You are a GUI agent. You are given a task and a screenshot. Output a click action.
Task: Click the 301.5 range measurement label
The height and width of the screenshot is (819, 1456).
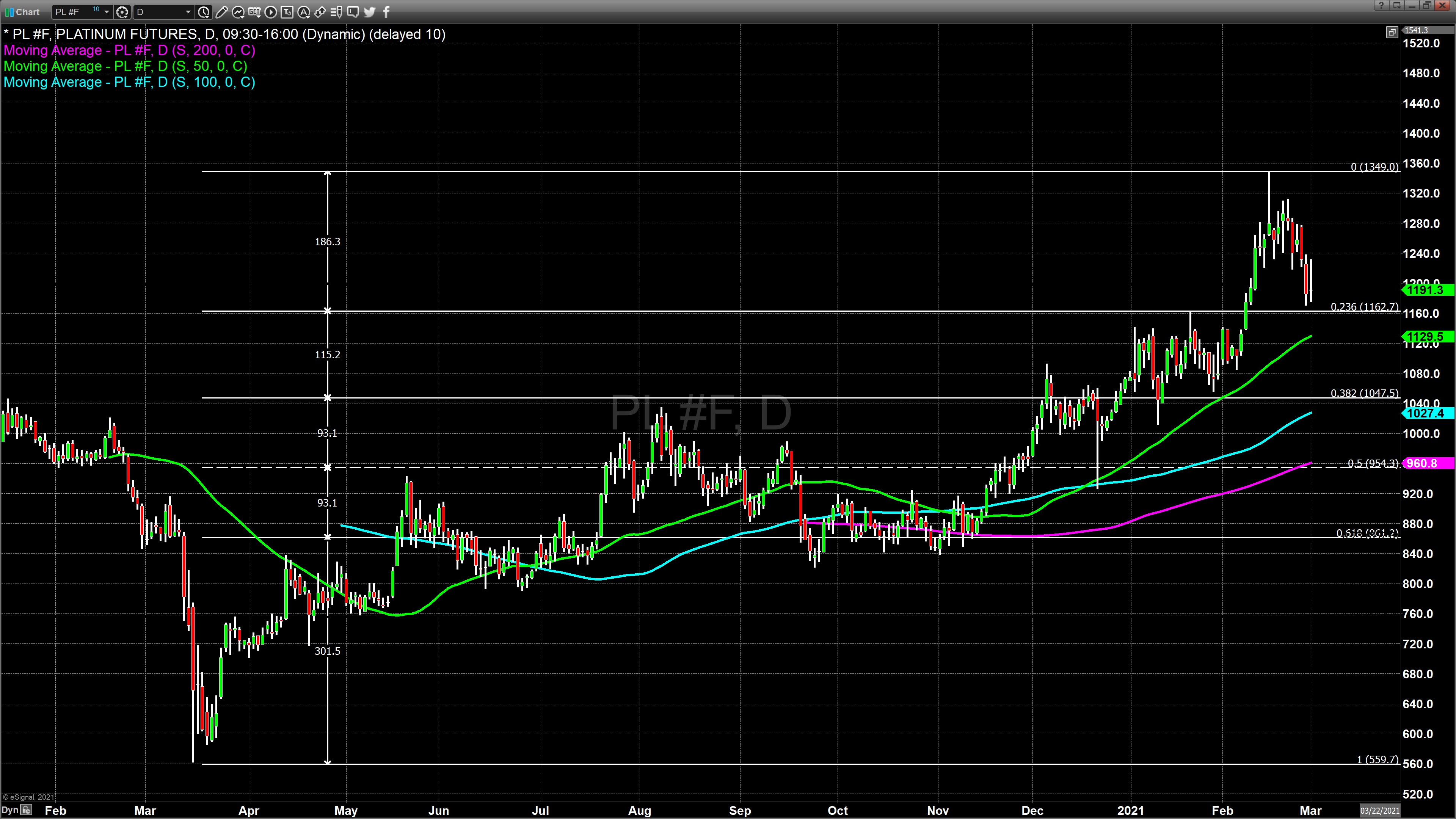coord(328,651)
